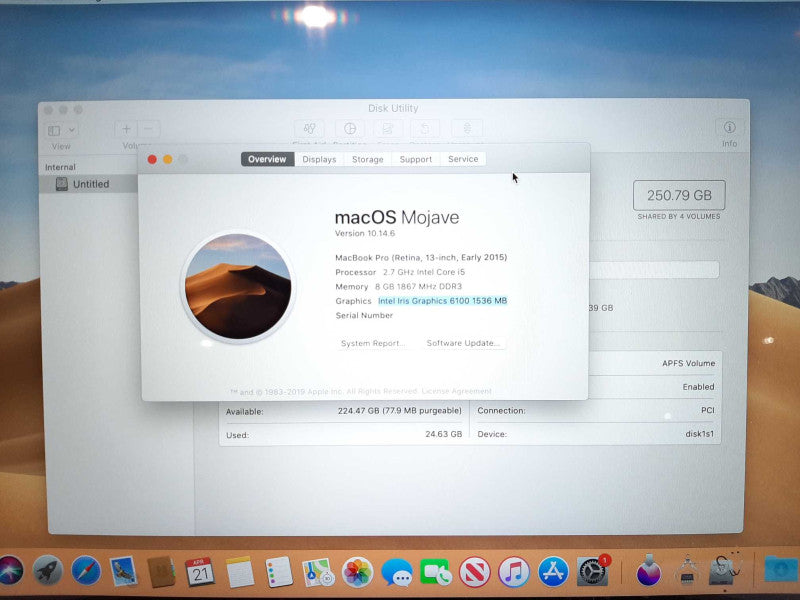
Task: Open Disk Utility stethoscope icon in Dock
Action: click(723, 569)
